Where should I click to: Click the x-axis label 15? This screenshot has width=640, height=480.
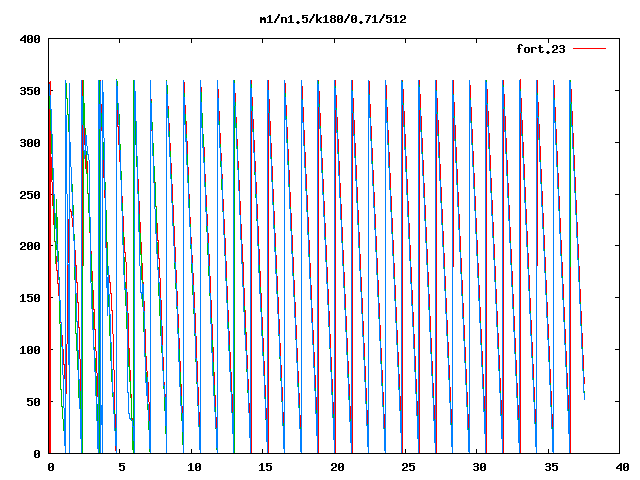click(266, 467)
